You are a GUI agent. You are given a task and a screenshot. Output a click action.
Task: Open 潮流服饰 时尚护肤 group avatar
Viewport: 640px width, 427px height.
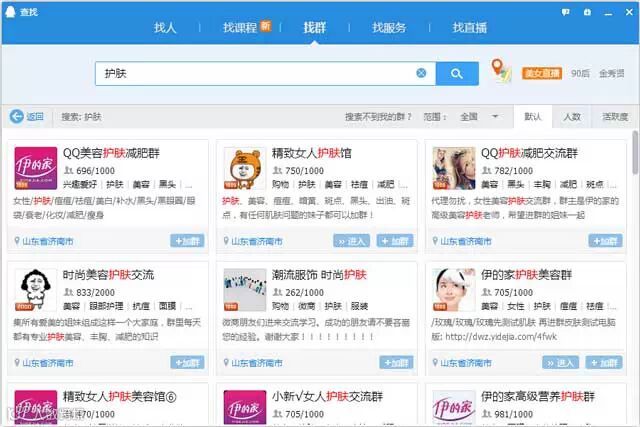coord(245,290)
